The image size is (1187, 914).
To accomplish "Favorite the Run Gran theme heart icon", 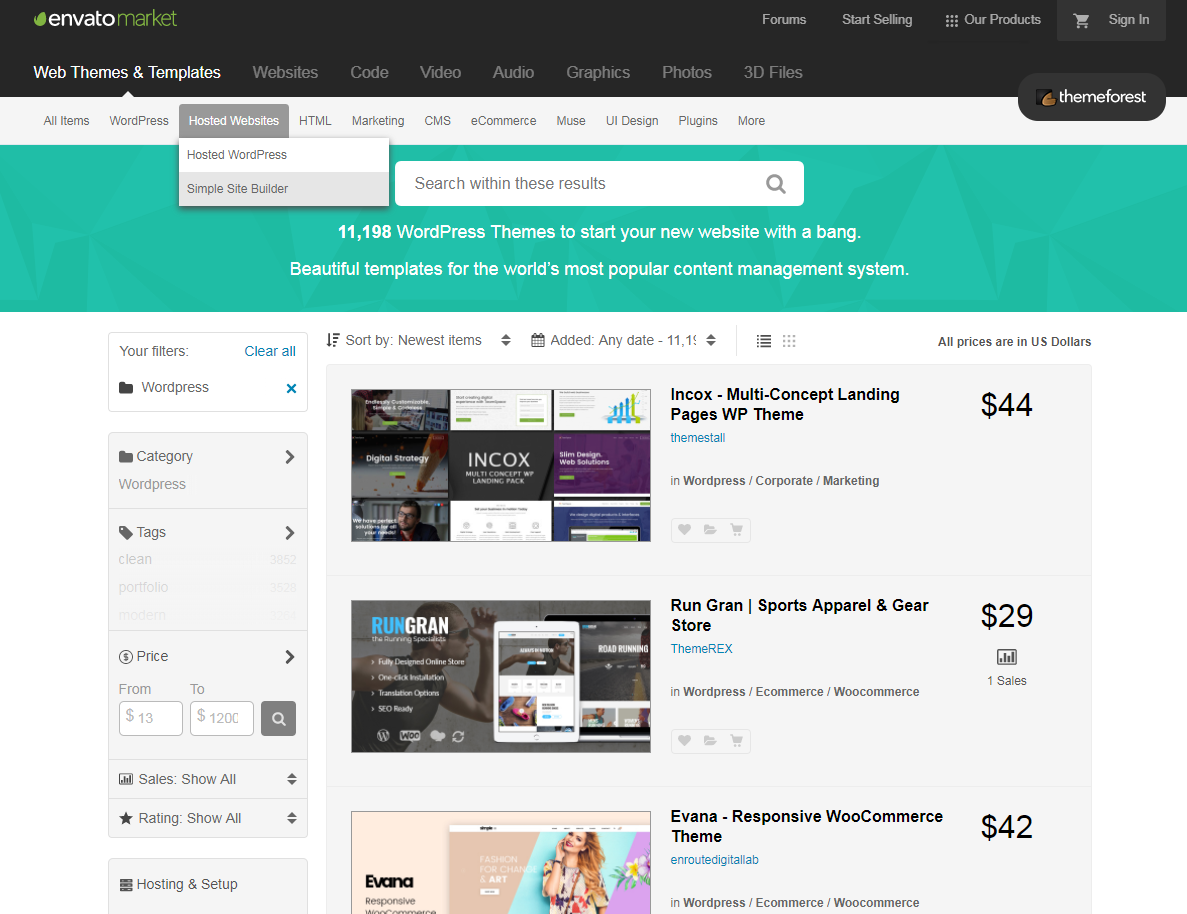I will (684, 741).
